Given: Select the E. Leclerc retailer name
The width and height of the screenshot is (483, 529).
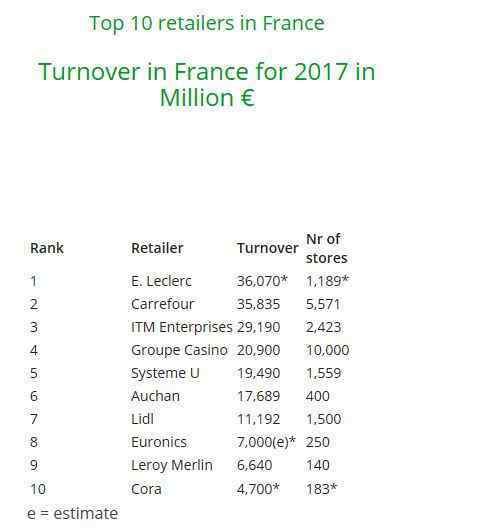Looking at the screenshot, I should point(161,281).
